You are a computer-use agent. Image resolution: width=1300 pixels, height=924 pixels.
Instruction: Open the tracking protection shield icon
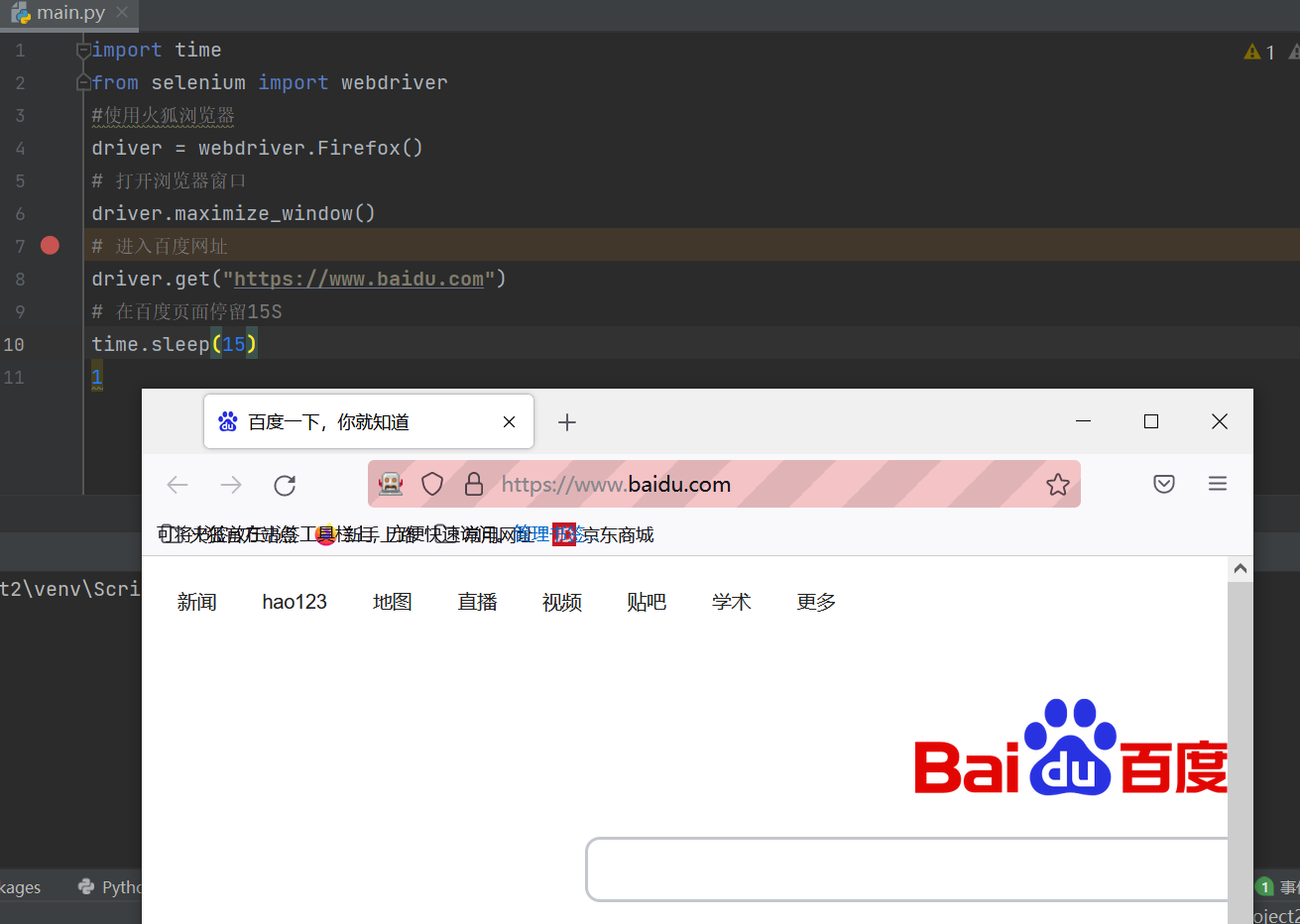point(432,484)
